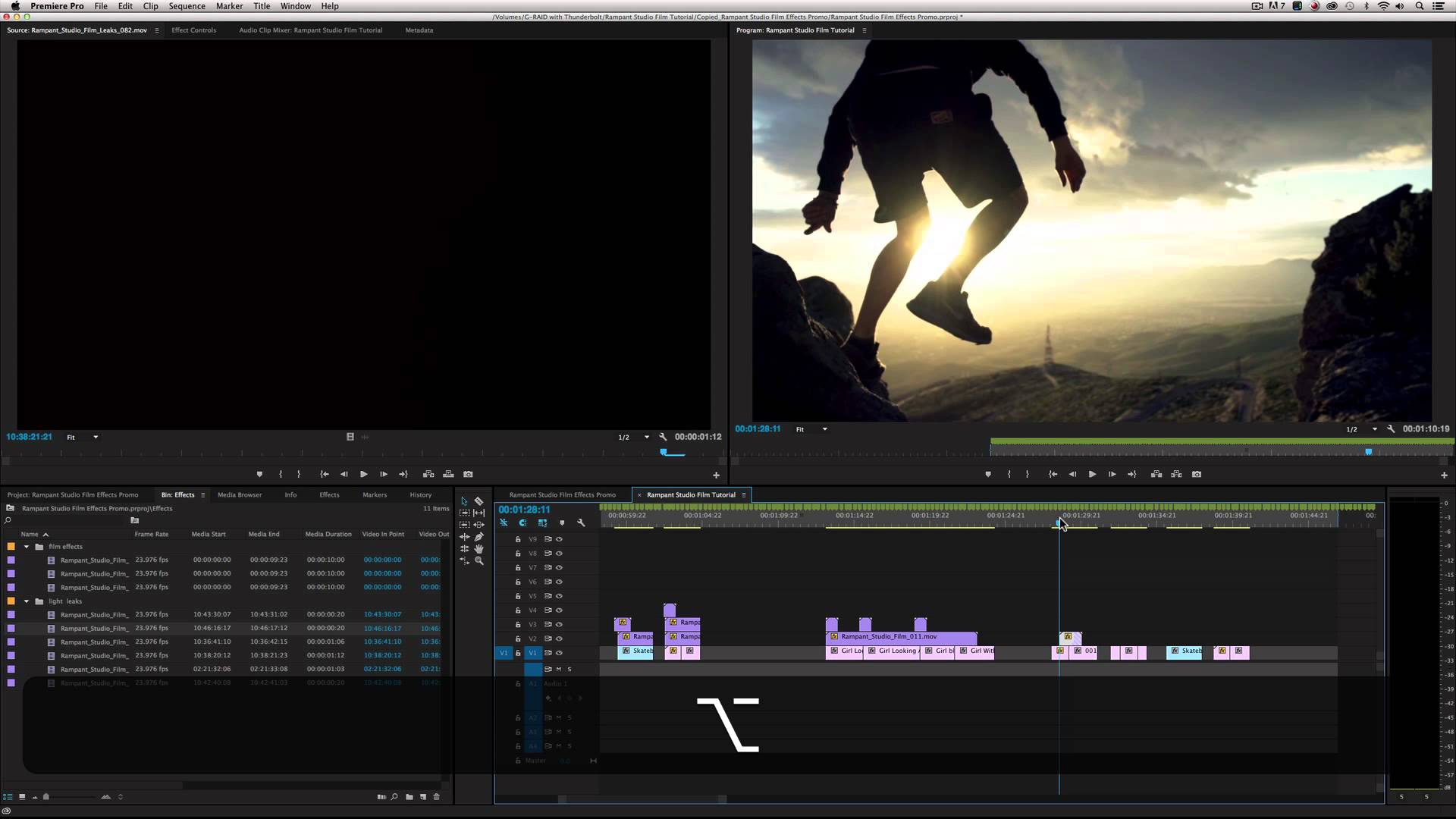Viewport: 1456px width, 819px height.
Task: Export frame from Source monitor
Action: [x=468, y=474]
